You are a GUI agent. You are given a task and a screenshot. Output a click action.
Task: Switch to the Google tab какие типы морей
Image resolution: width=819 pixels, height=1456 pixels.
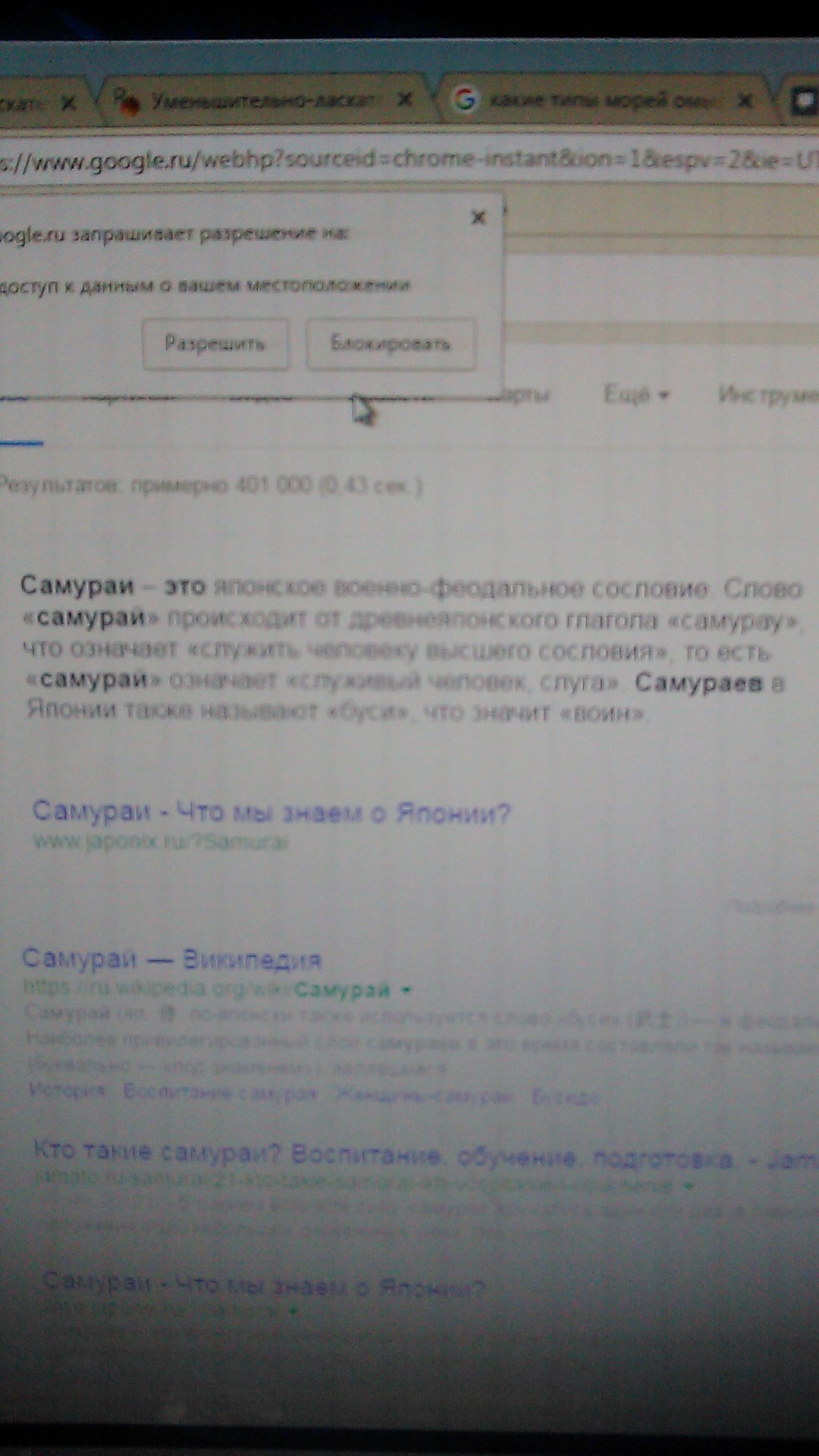click(605, 100)
